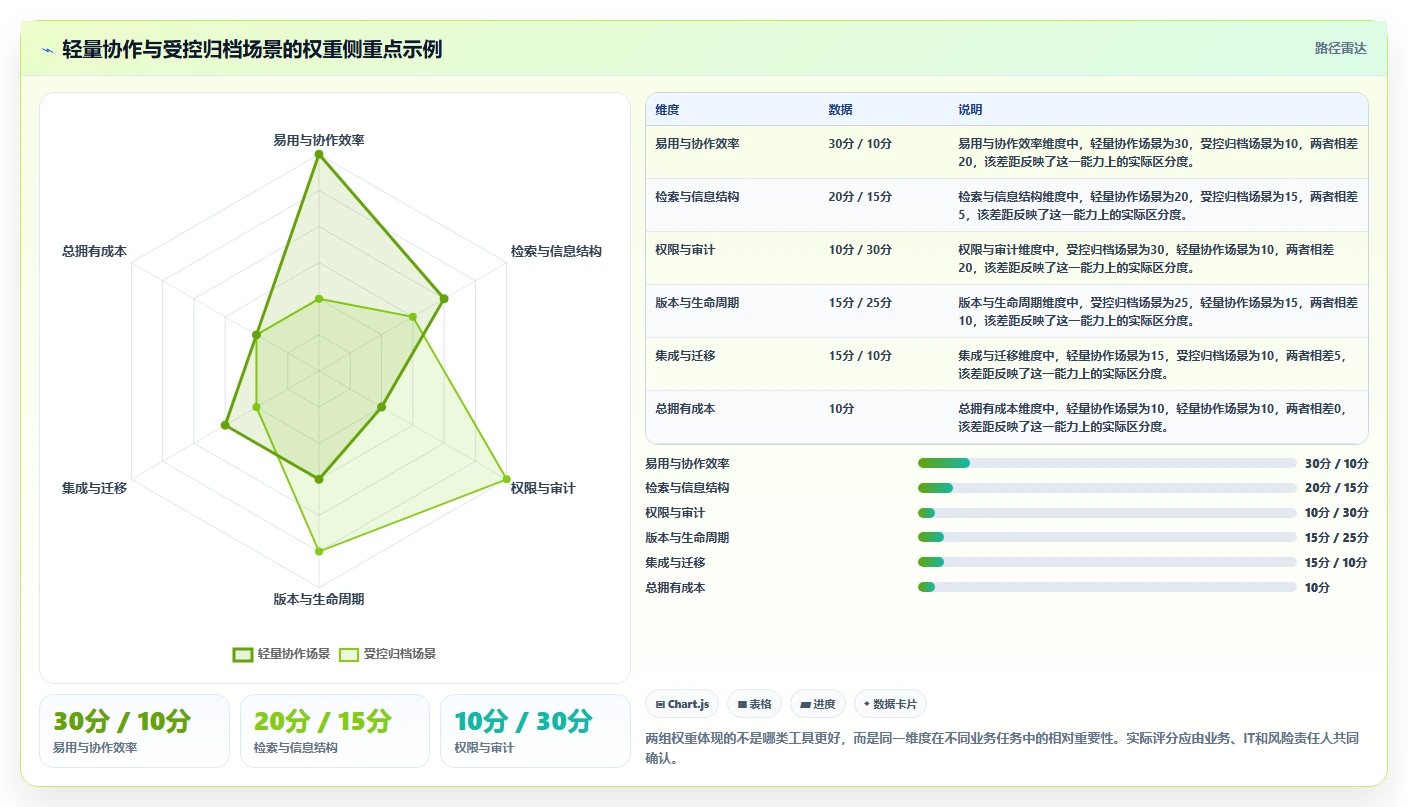1408x807 pixels.
Task: Click the 20分 / 15分 cell in table
Action: tap(860, 197)
